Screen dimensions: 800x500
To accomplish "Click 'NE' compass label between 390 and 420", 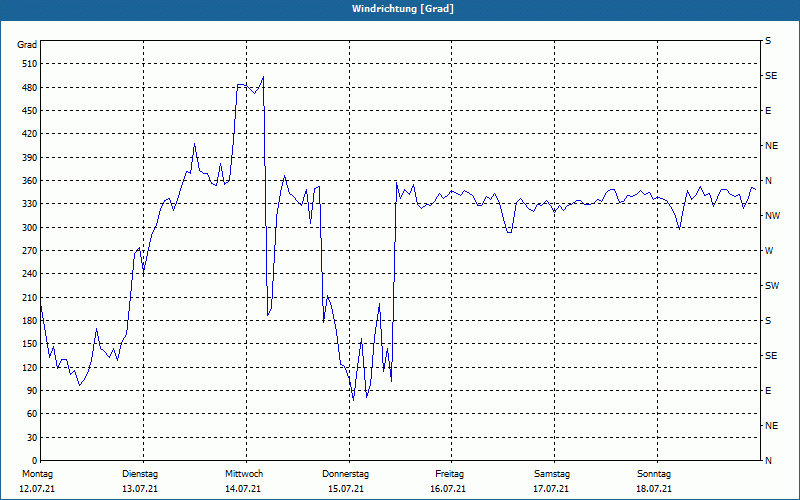I will click(771, 146).
